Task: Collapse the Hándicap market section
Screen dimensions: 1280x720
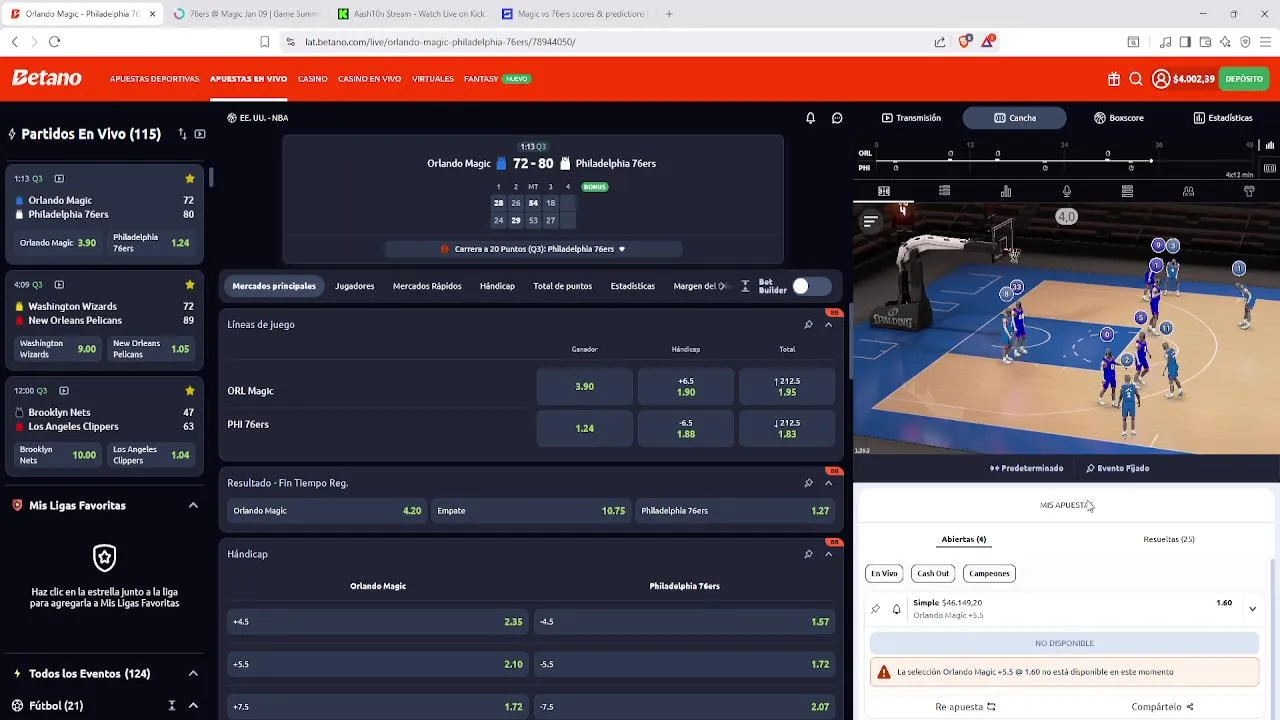Action: [x=828, y=554]
